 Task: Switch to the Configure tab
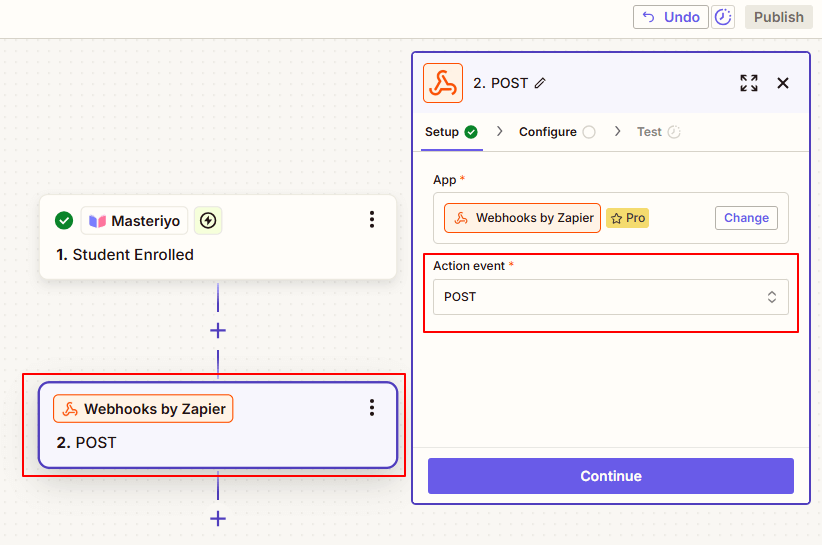click(557, 132)
